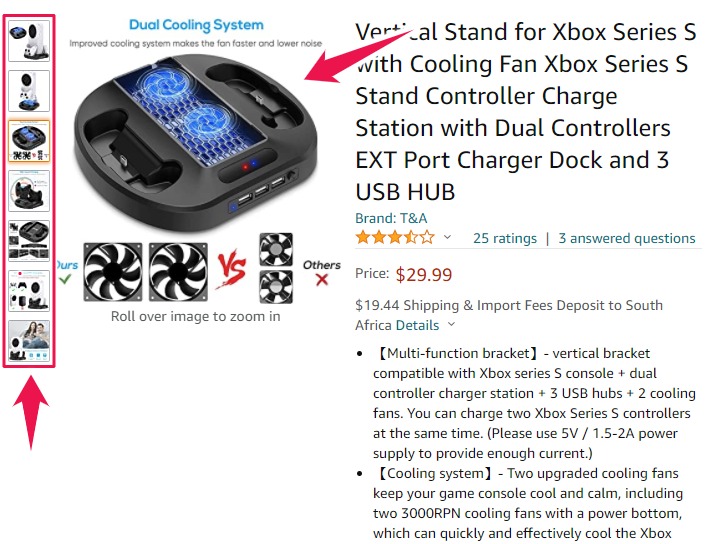The height and width of the screenshot is (544, 711).
Task: Open the shipping Details link
Action: pos(417,325)
